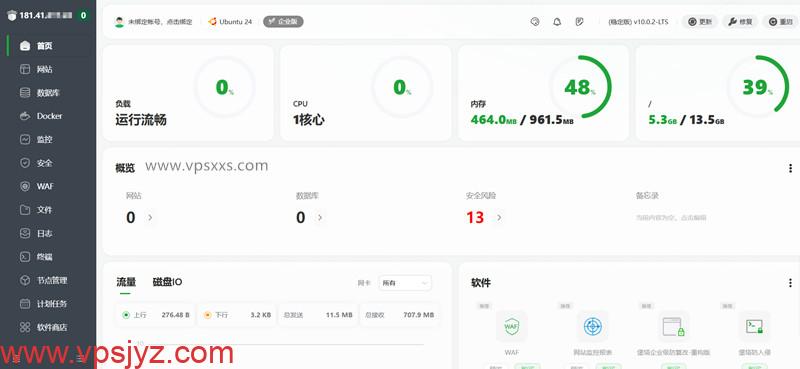Screen dimensions: 800x369
Task: Open the 文件 files folder icon
Action: [24, 210]
